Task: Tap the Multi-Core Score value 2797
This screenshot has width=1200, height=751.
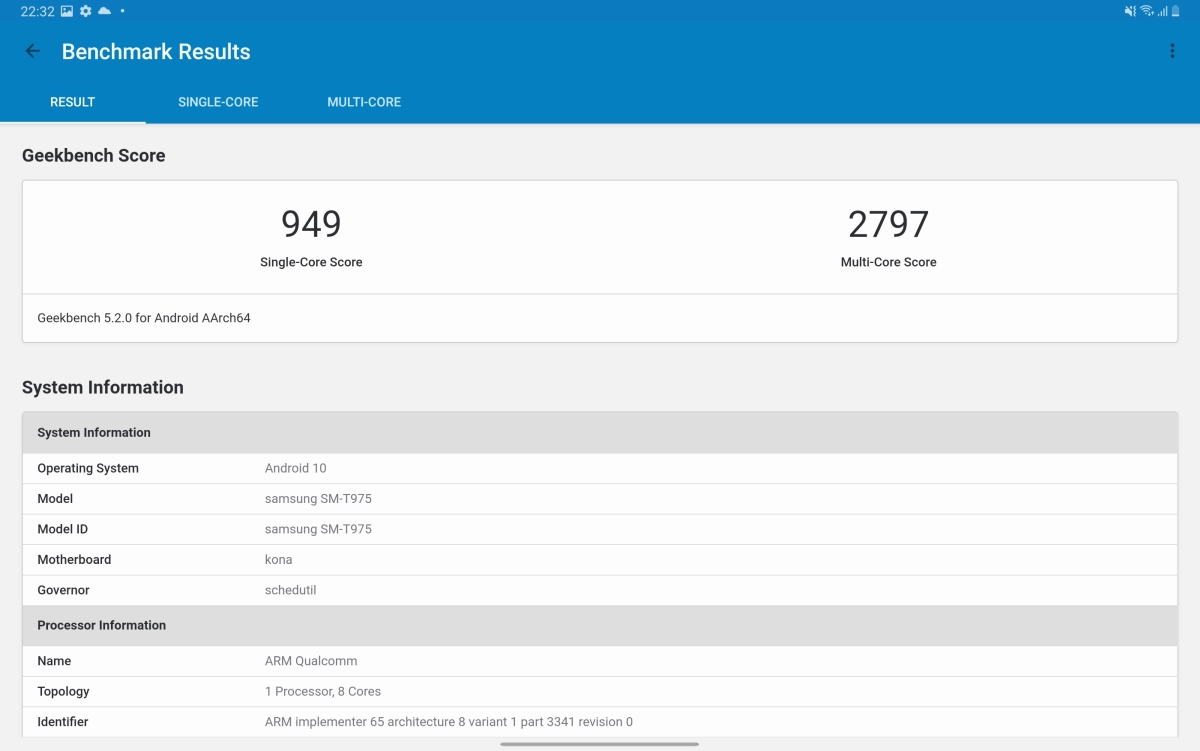Action: 888,224
